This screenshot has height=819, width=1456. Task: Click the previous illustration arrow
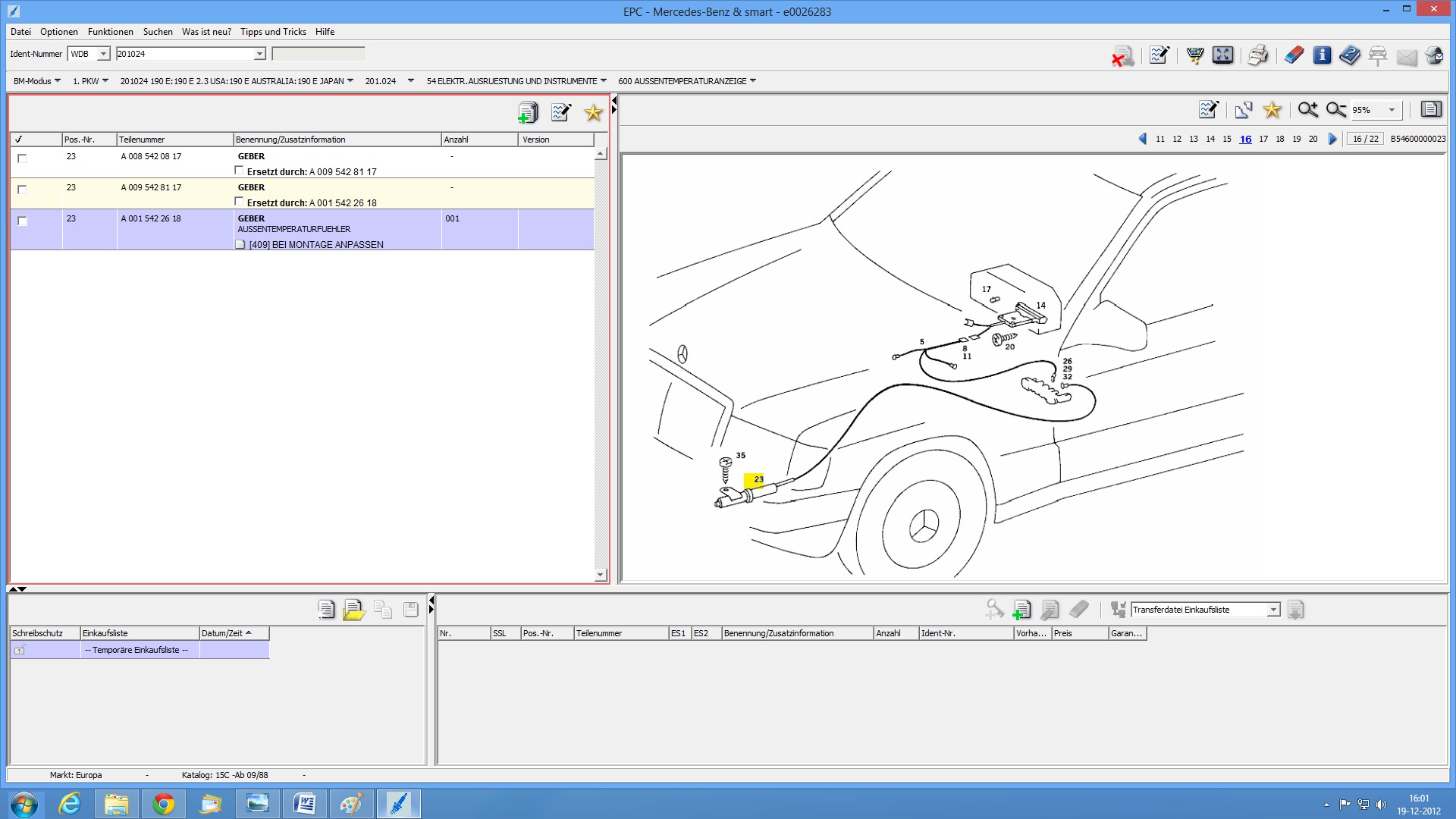click(1143, 139)
